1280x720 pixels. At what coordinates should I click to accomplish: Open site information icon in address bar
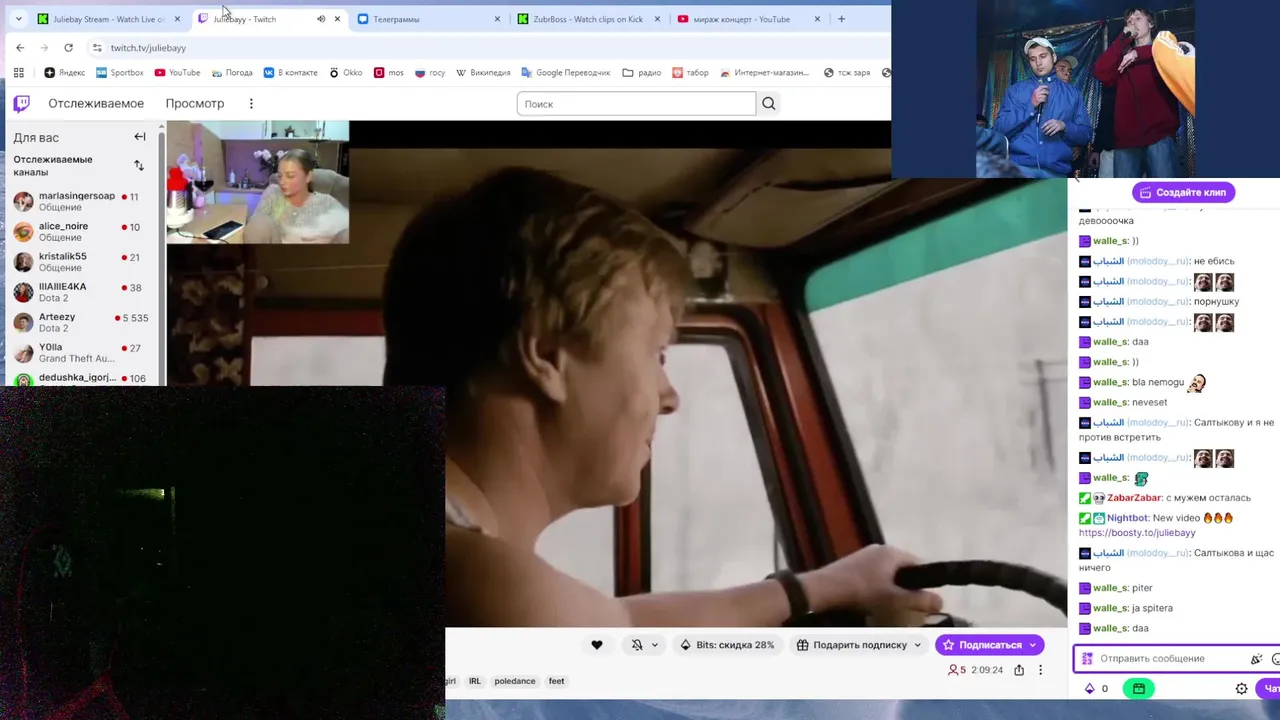(96, 47)
